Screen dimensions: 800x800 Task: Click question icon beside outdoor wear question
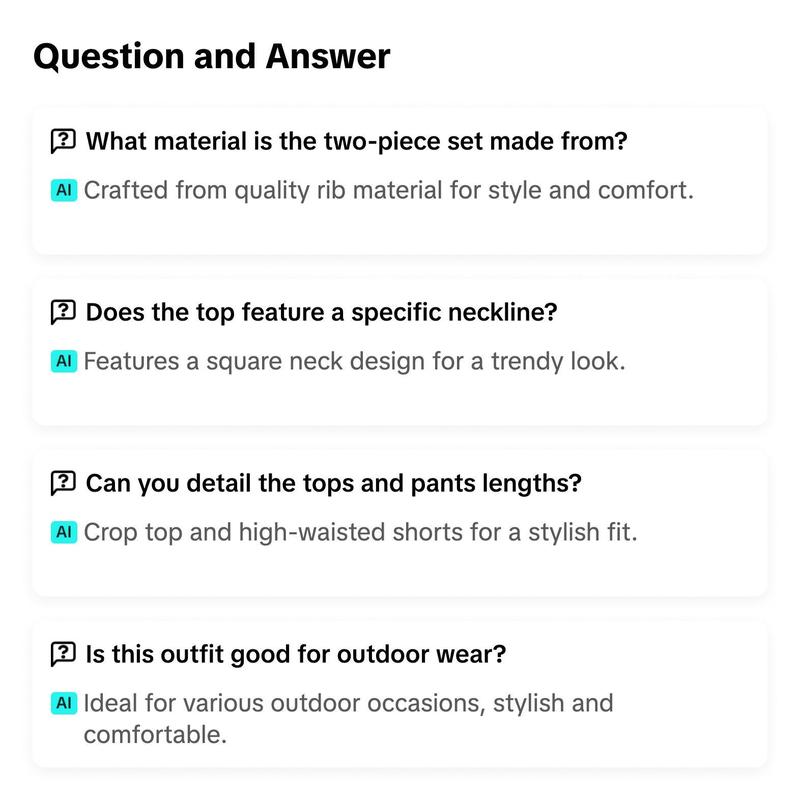click(x=63, y=654)
